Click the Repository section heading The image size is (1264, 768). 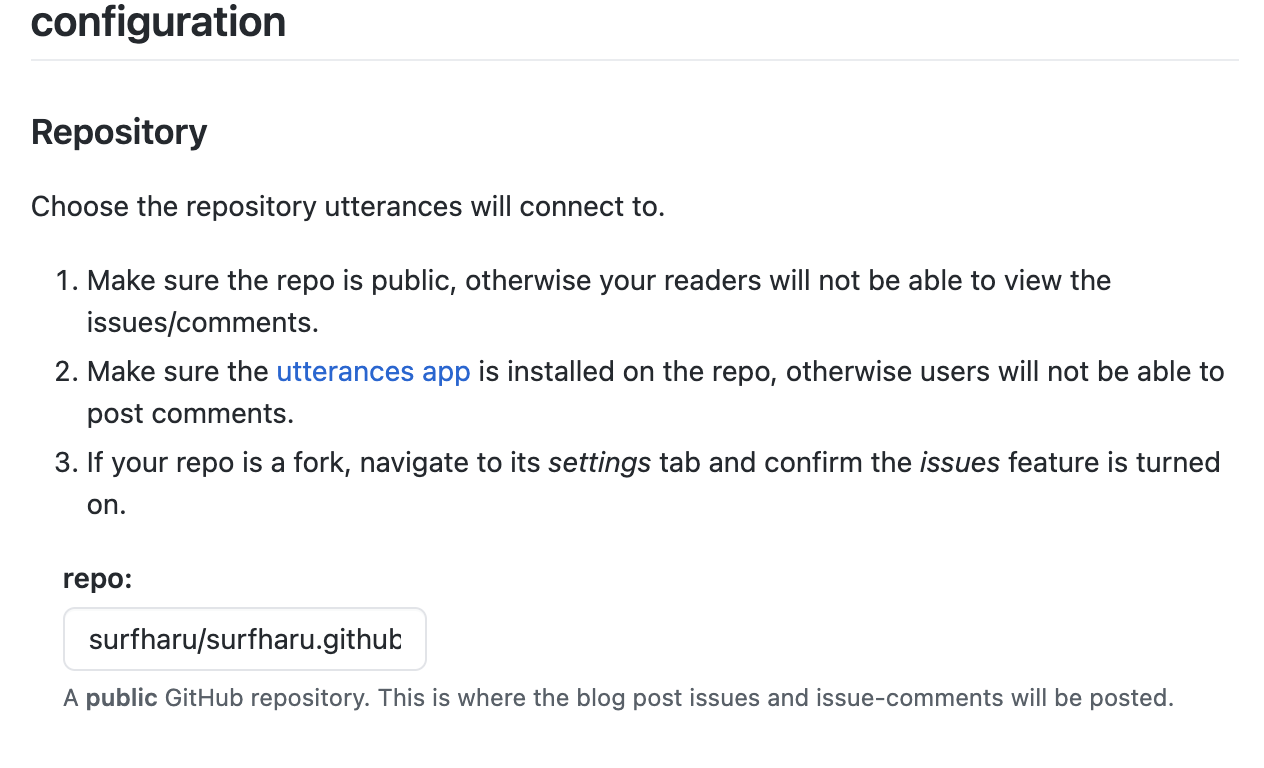point(119,132)
